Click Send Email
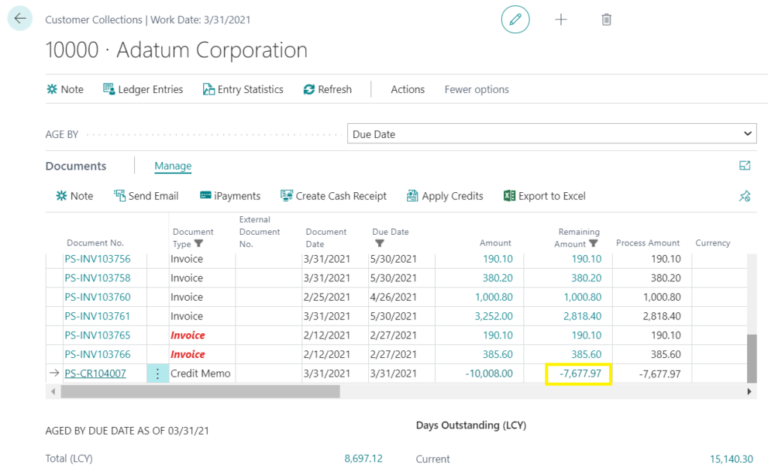Viewport: 768px width, 475px height. click(146, 196)
